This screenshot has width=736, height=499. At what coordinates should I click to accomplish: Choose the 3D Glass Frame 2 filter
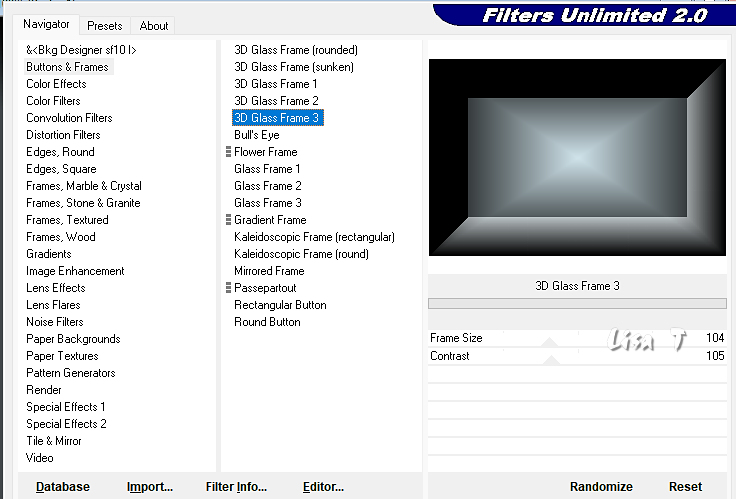click(276, 100)
